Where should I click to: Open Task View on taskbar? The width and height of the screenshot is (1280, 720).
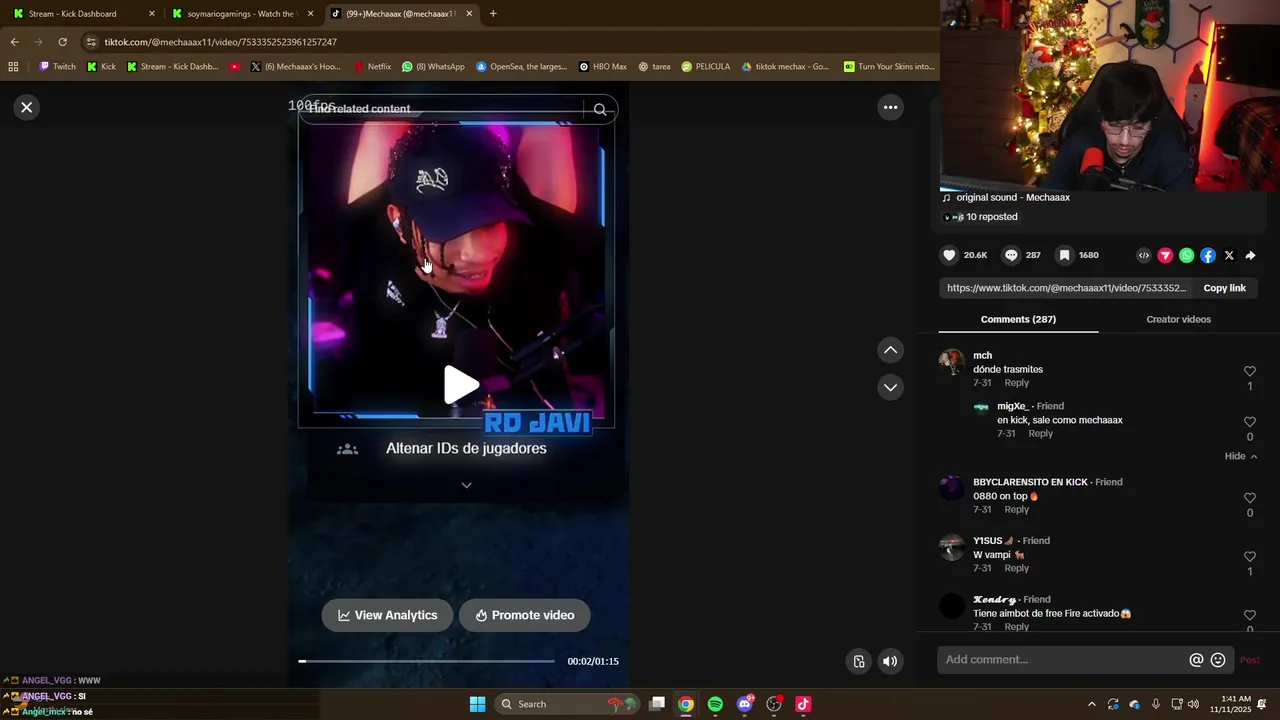[657, 704]
